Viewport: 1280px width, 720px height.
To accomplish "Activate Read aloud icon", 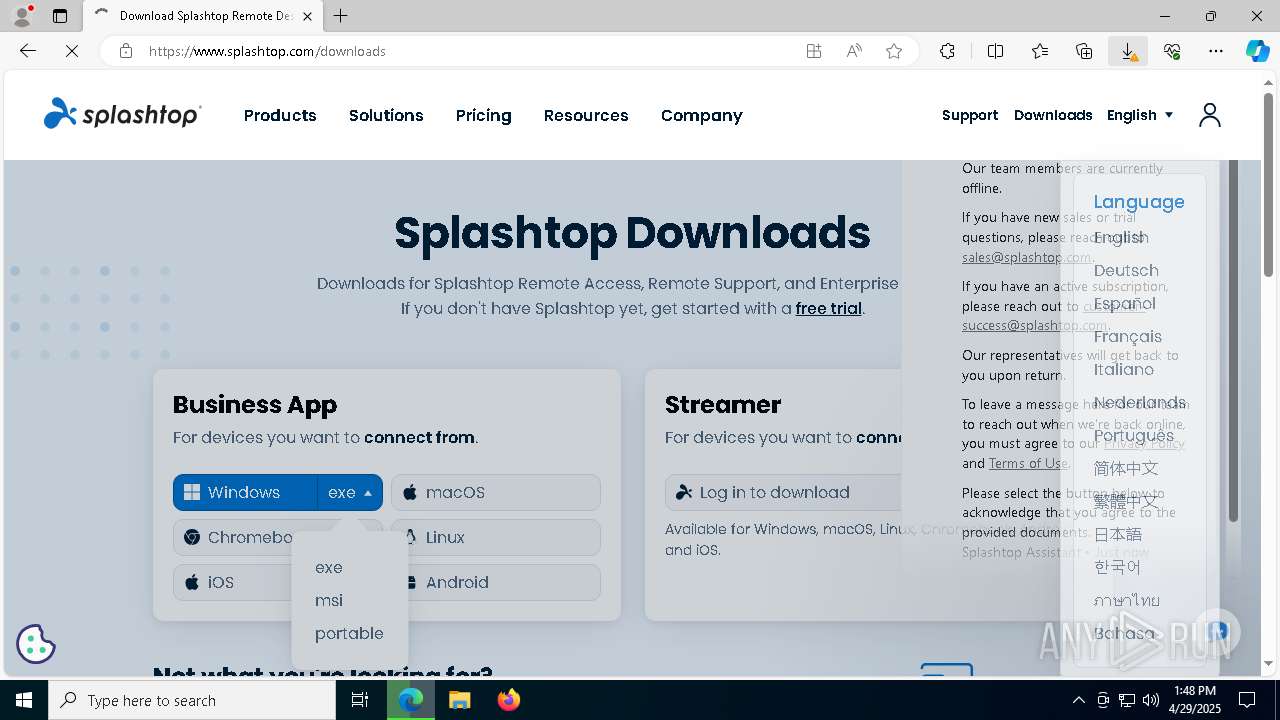I will point(854,51).
